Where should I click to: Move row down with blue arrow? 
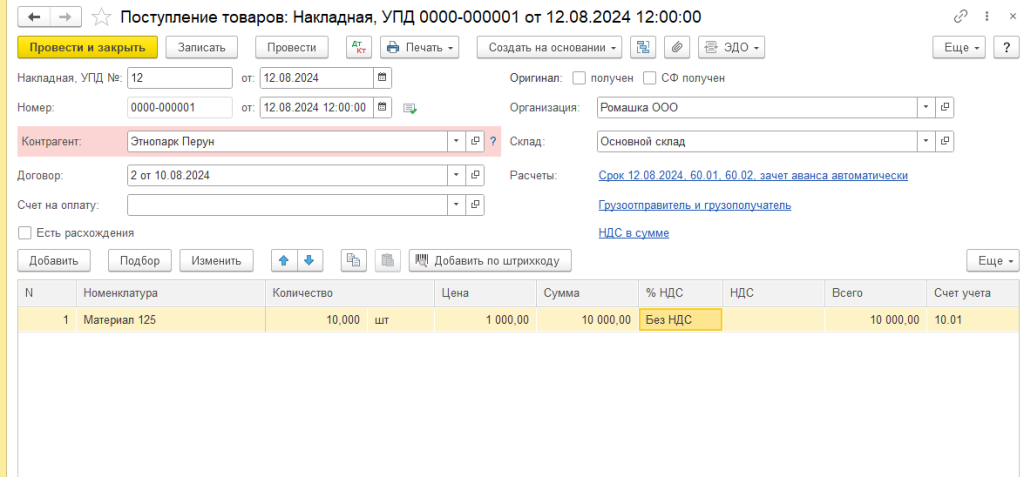coord(309,260)
